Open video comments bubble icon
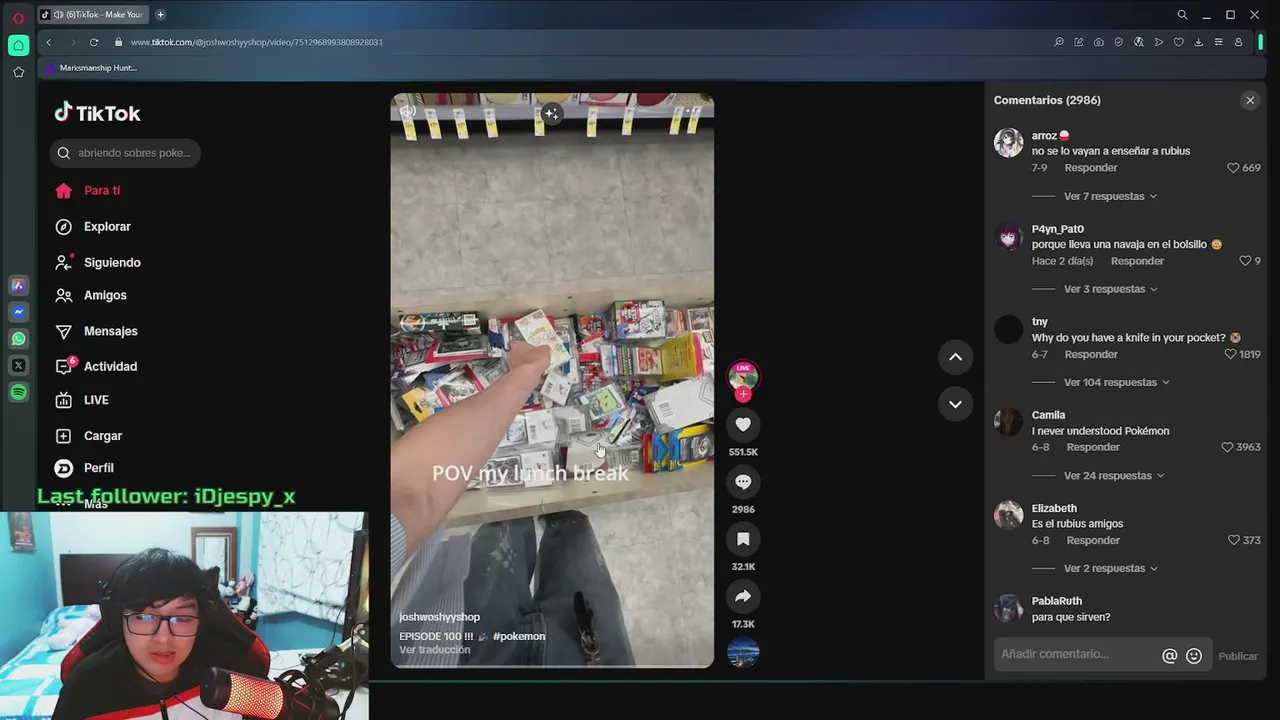This screenshot has width=1280, height=720. click(x=743, y=482)
